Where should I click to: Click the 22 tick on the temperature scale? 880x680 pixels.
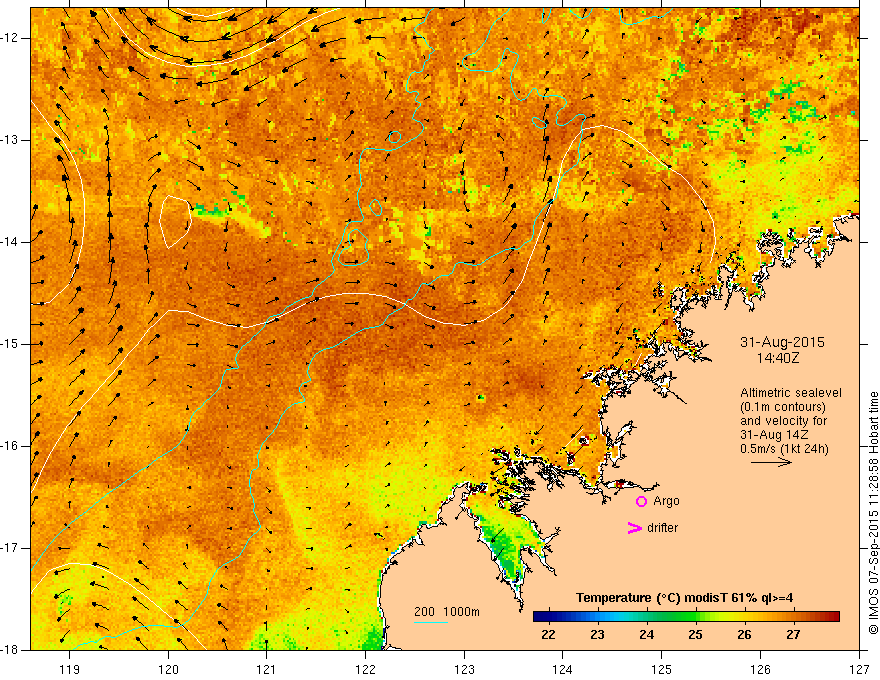click(x=548, y=635)
